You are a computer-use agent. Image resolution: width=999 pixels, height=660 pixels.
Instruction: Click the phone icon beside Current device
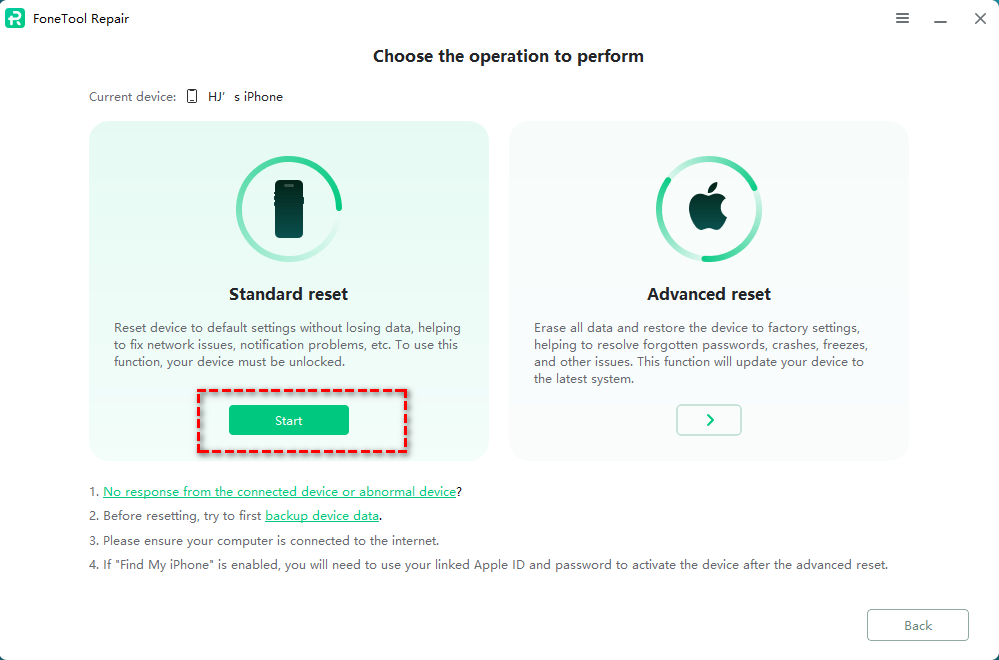click(x=192, y=97)
